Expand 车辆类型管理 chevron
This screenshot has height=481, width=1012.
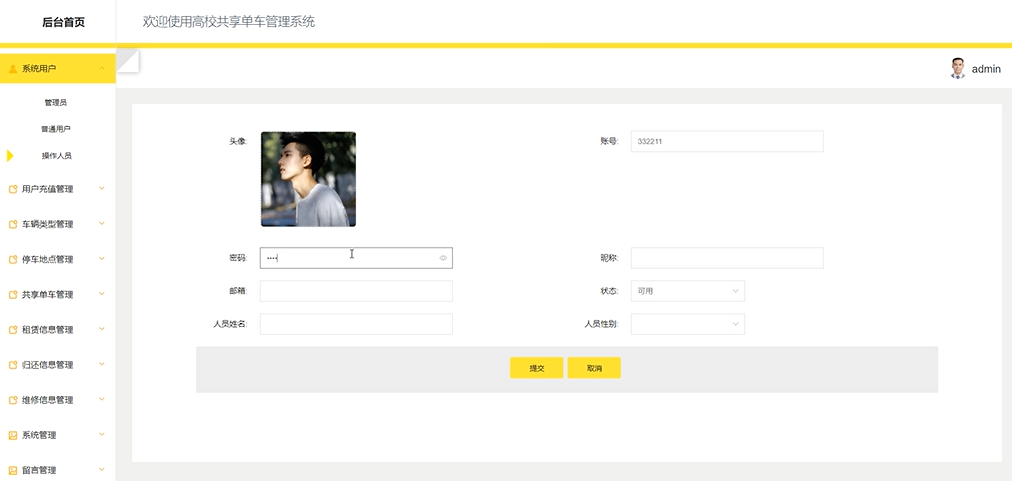102,223
